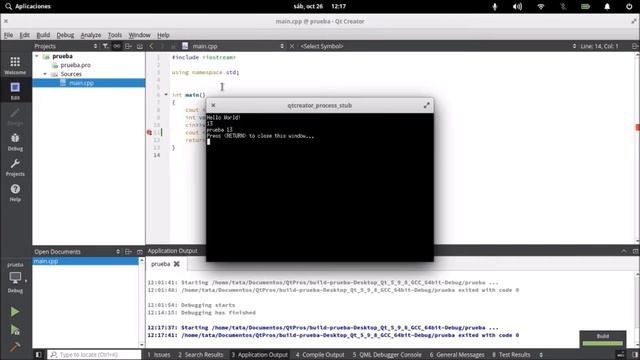Switch to Edit mode
The image size is (640, 360).
pyautogui.click(x=15, y=91)
